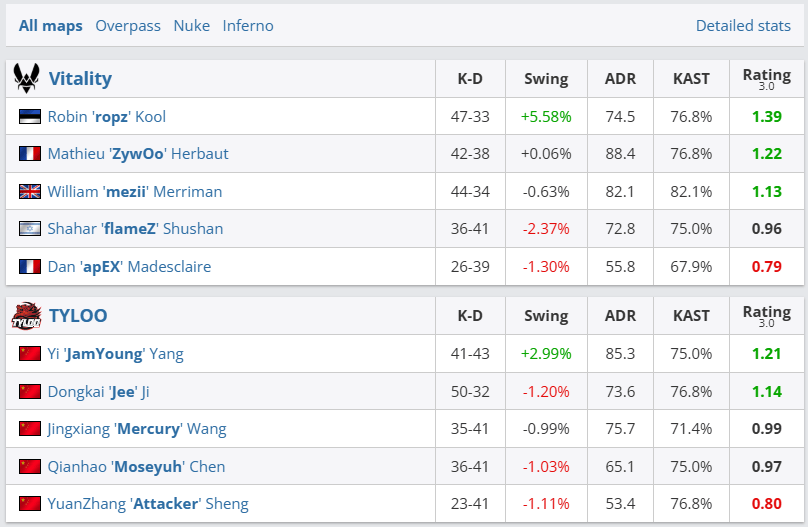Open the Inferno map tab
The width and height of the screenshot is (808, 527).
tap(248, 26)
